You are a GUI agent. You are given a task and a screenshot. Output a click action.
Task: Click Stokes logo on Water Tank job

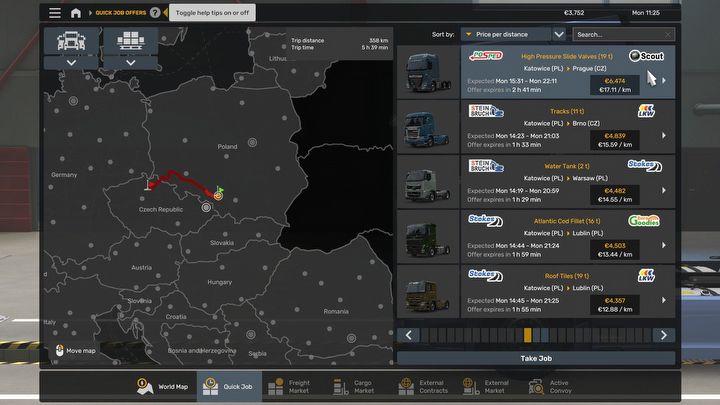click(645, 165)
